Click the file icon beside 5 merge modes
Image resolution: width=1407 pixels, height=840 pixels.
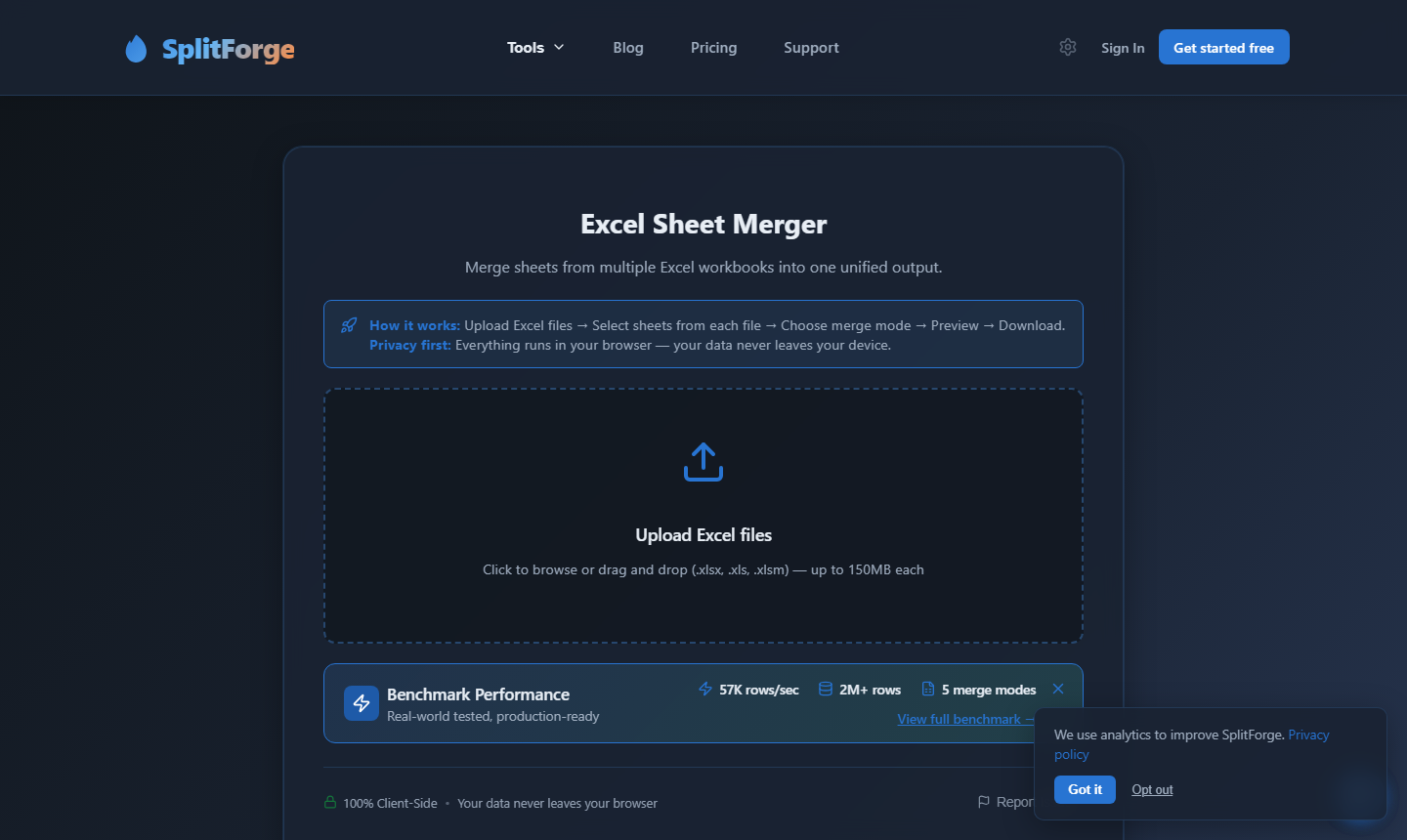point(928,689)
